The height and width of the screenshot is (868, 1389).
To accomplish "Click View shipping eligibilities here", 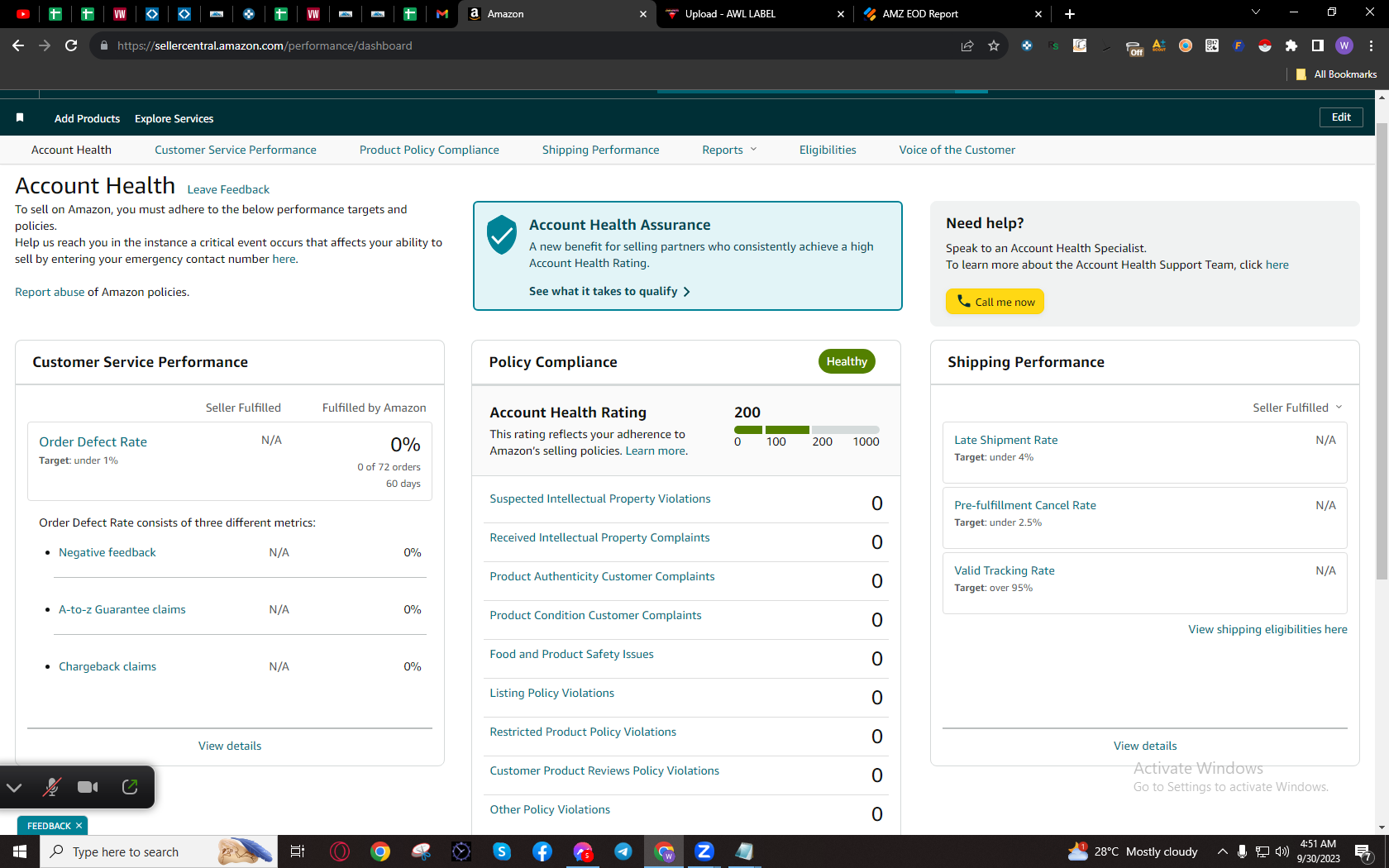I will 1267,629.
